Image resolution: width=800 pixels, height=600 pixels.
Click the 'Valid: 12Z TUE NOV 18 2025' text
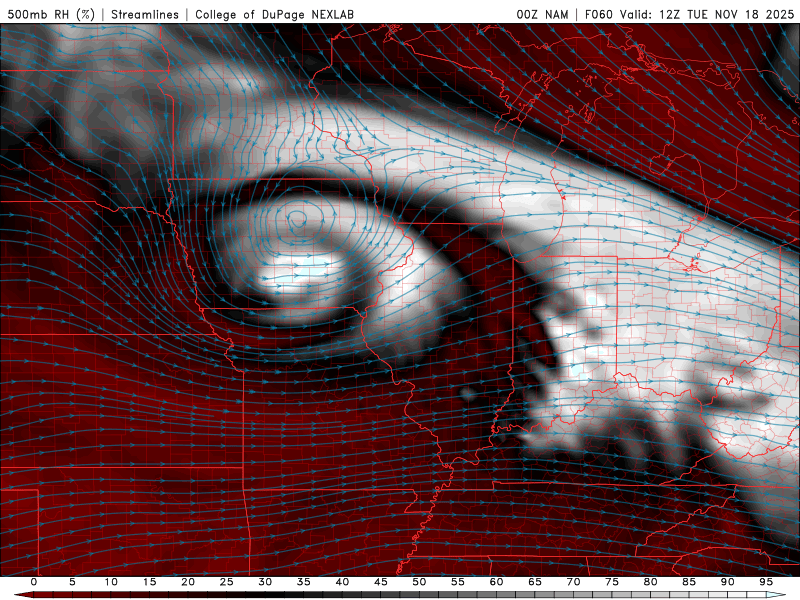707,14
